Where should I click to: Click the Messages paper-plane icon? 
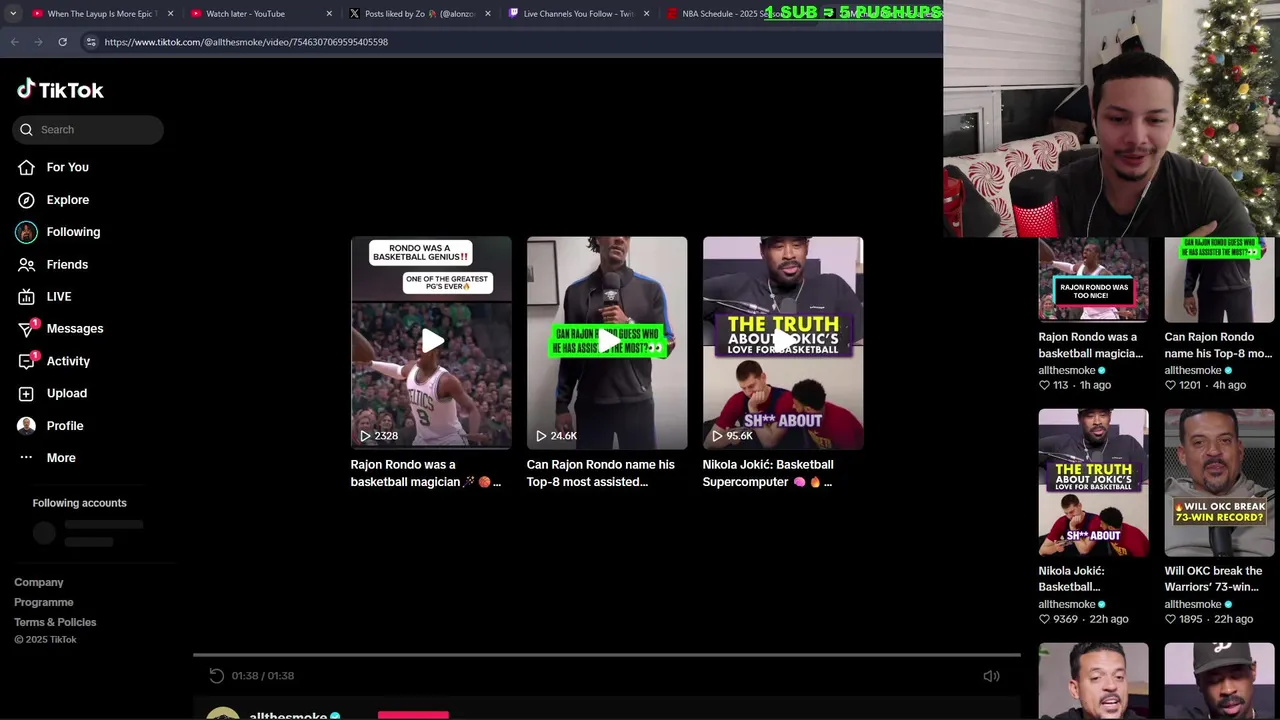pyautogui.click(x=26, y=329)
